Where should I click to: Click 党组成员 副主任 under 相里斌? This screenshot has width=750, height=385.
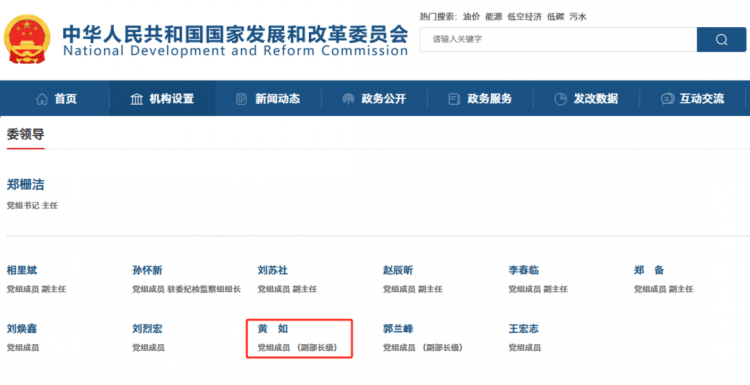(36, 289)
